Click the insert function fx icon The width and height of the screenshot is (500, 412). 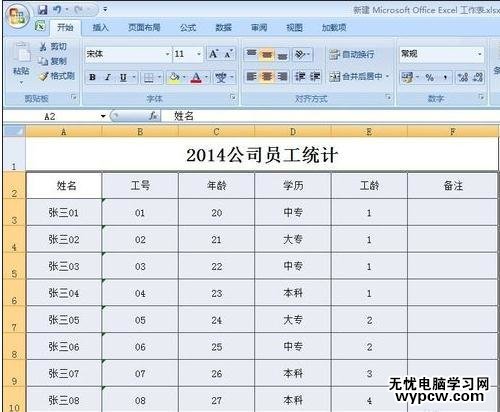tap(153, 116)
